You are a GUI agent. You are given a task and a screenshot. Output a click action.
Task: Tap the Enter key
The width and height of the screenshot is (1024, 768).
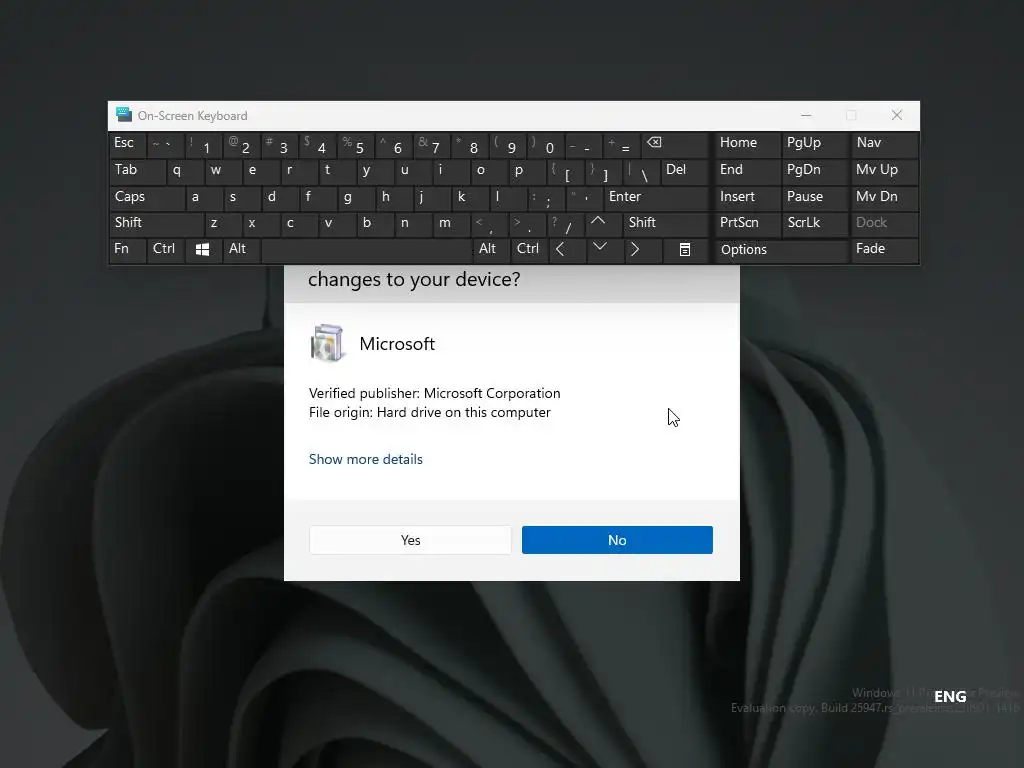tap(656, 197)
